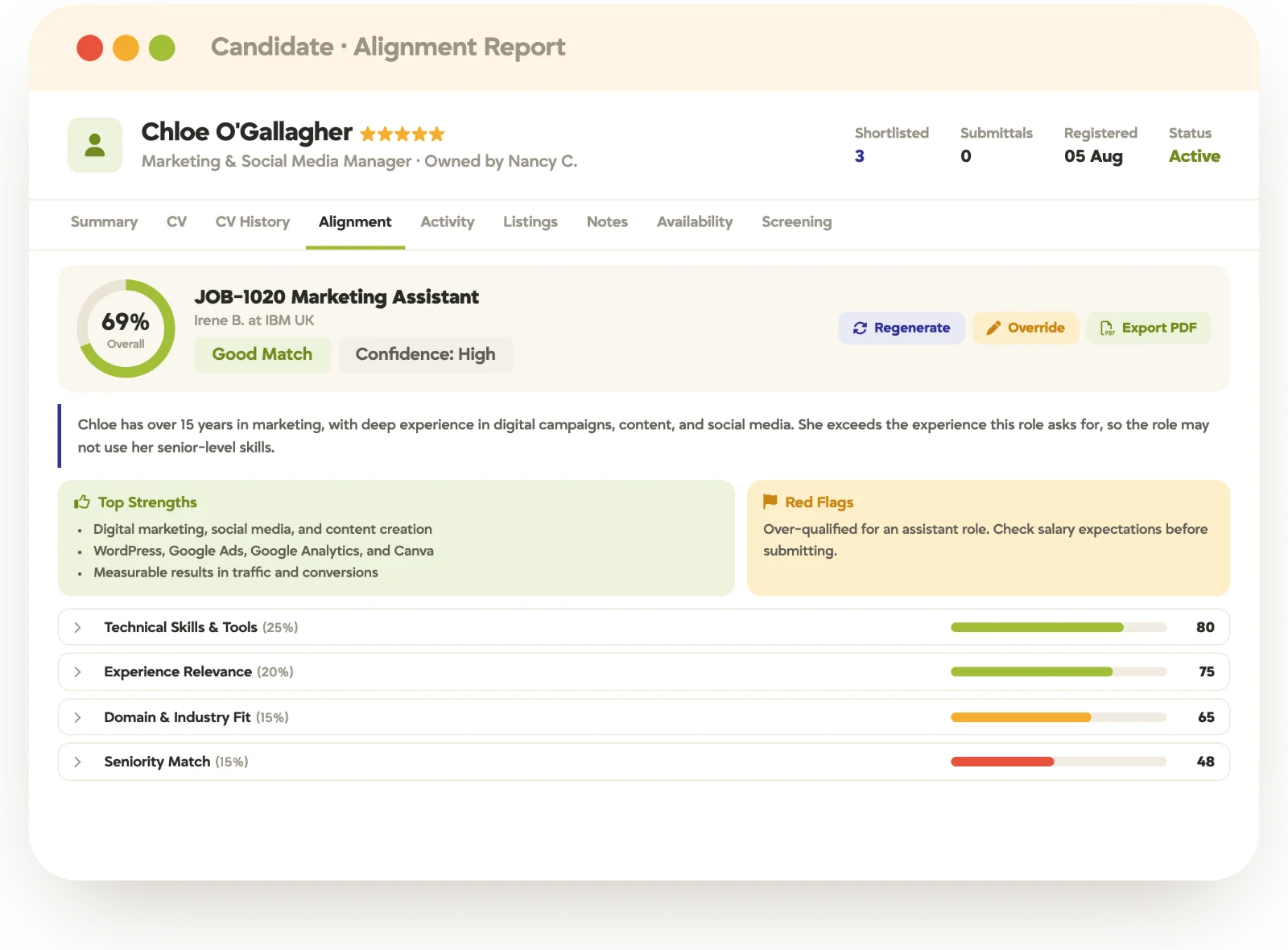Click the Confidence: High badge

point(425,354)
